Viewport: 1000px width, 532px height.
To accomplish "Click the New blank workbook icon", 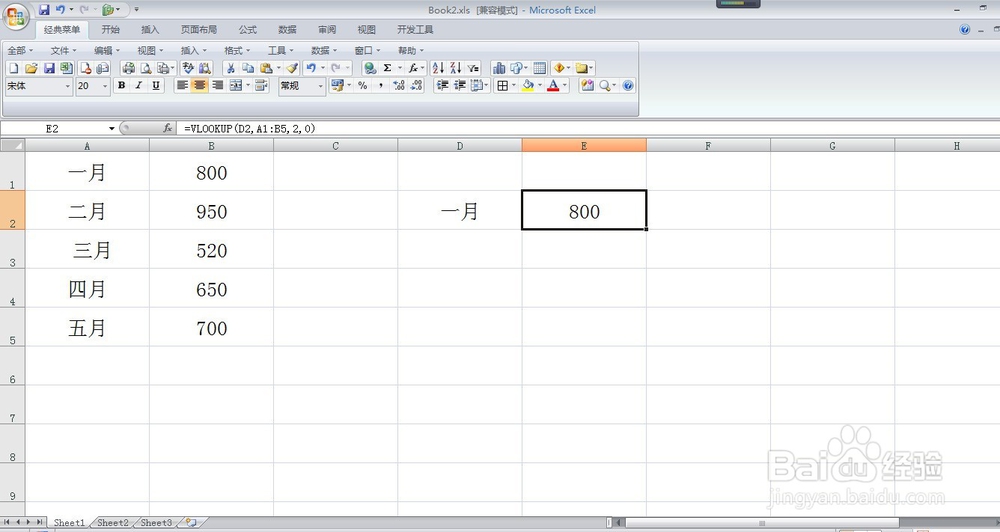I will coord(13,68).
